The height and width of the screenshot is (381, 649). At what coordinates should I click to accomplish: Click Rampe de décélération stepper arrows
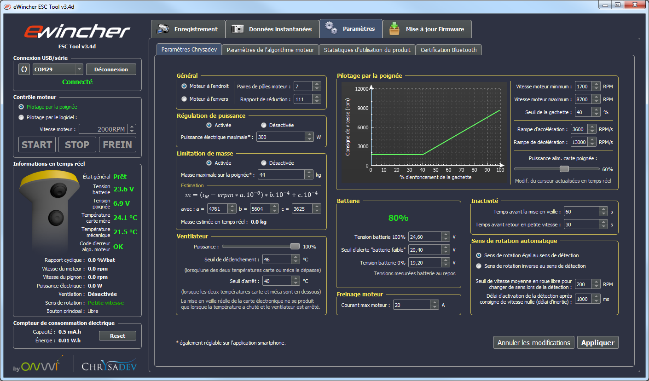[592, 142]
